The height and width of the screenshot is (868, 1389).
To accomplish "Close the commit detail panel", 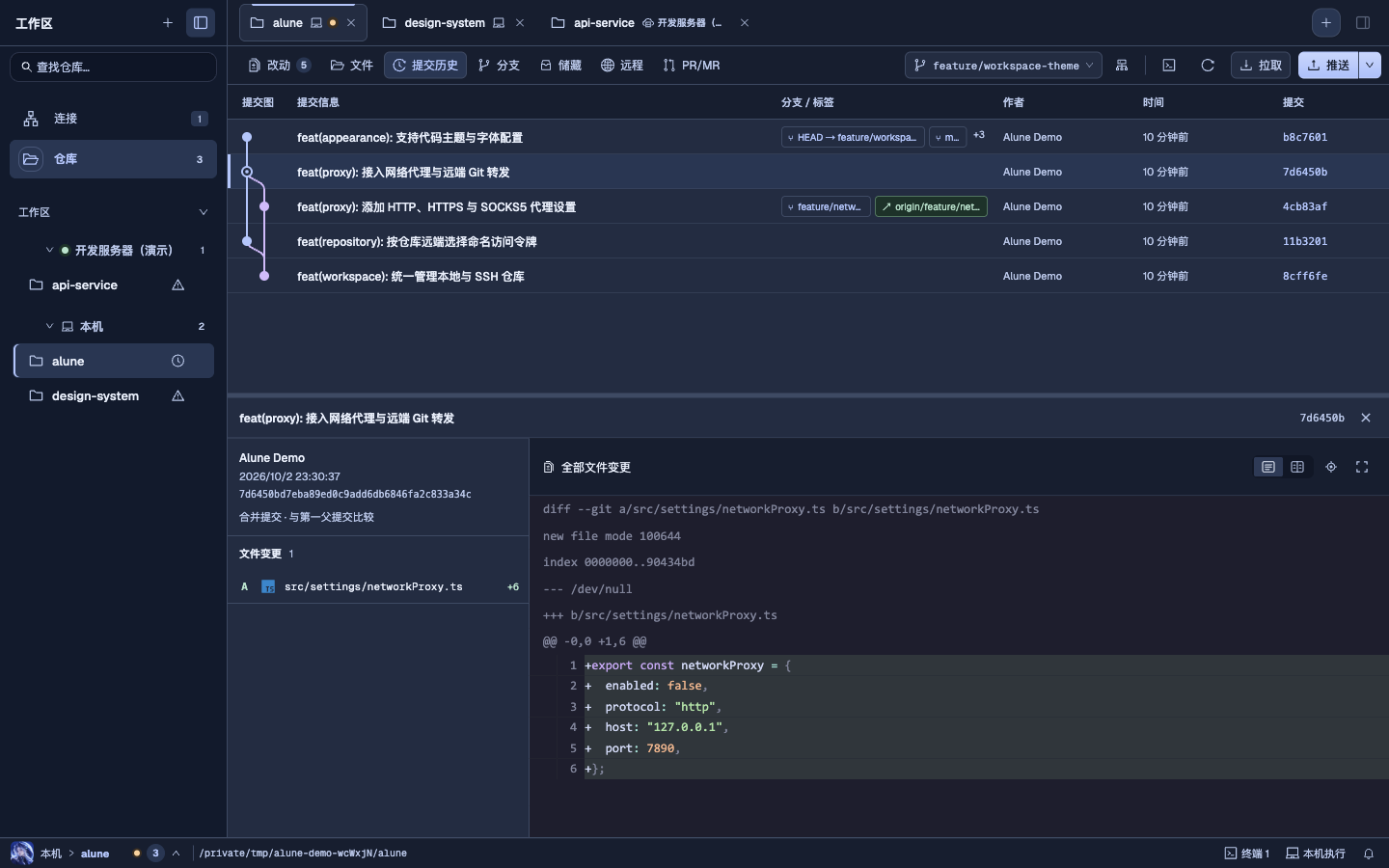I will 1366,418.
